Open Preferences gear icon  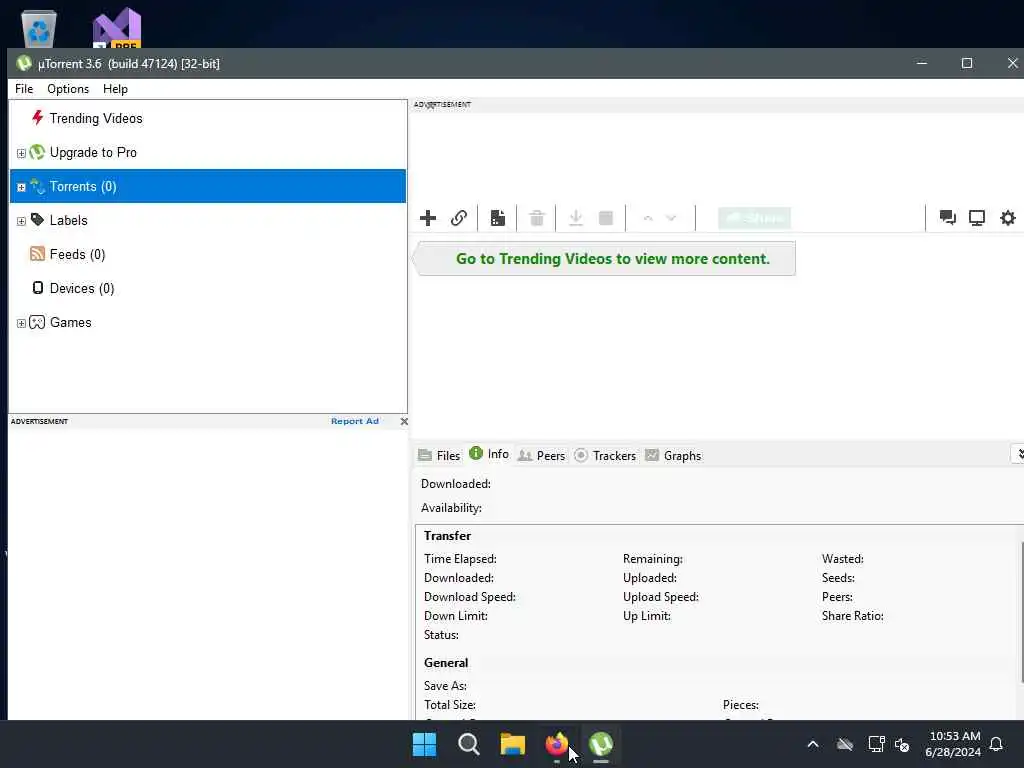coord(1008,217)
